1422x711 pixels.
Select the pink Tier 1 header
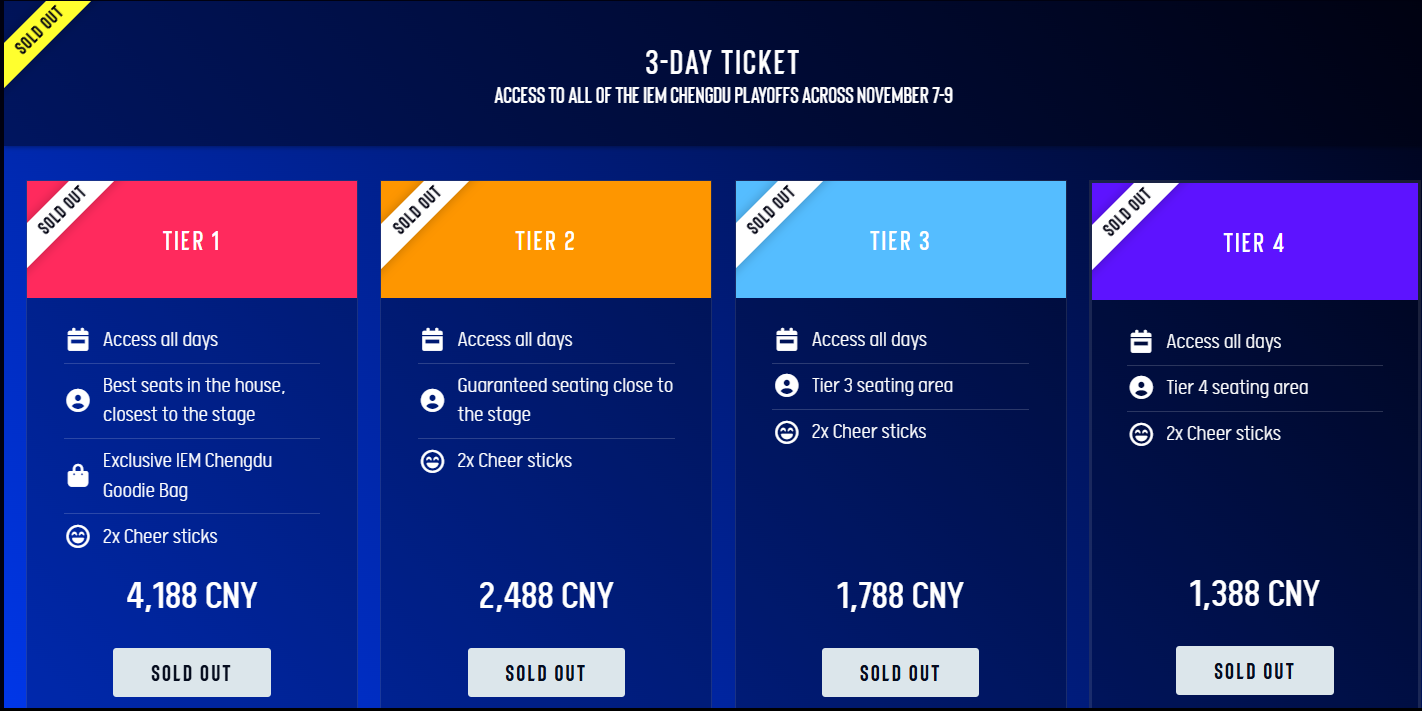click(192, 240)
